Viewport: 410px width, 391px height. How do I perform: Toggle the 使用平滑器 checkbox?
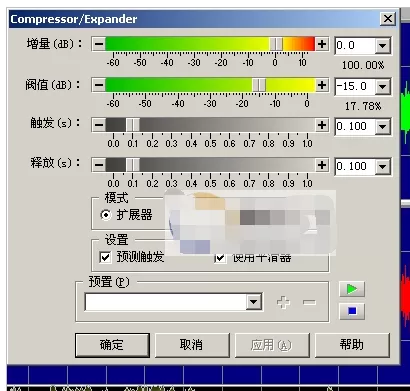point(220,257)
